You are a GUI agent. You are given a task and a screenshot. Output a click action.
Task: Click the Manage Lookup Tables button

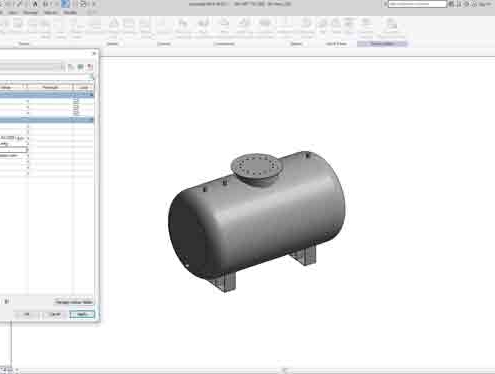(74, 302)
